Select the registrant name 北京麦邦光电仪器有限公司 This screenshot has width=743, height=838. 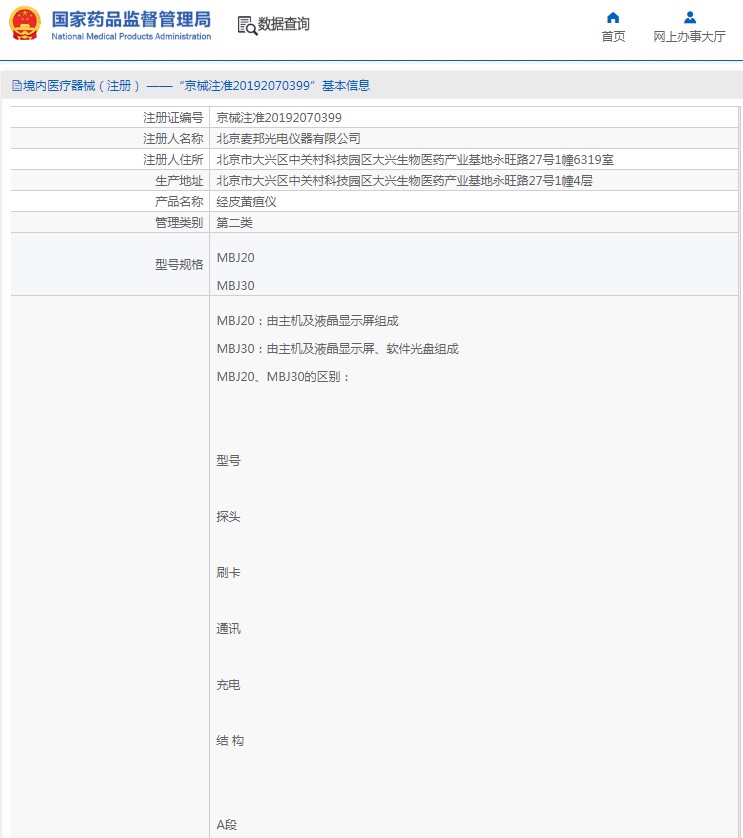[288, 139]
